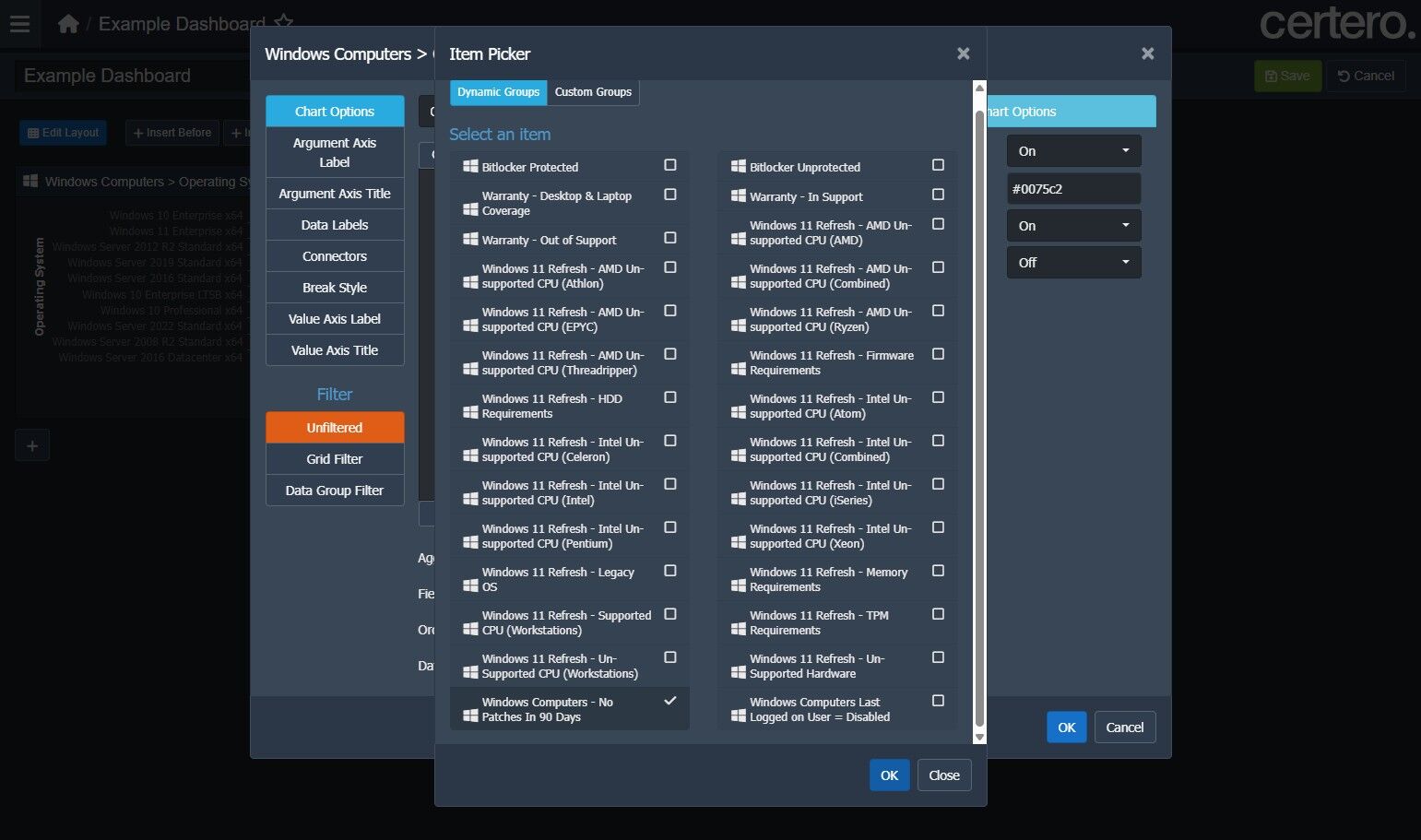Image resolution: width=1421 pixels, height=840 pixels.
Task: Click Windows icon beside Intel Un-supported CPU (Celeron)
Action: [x=470, y=455]
